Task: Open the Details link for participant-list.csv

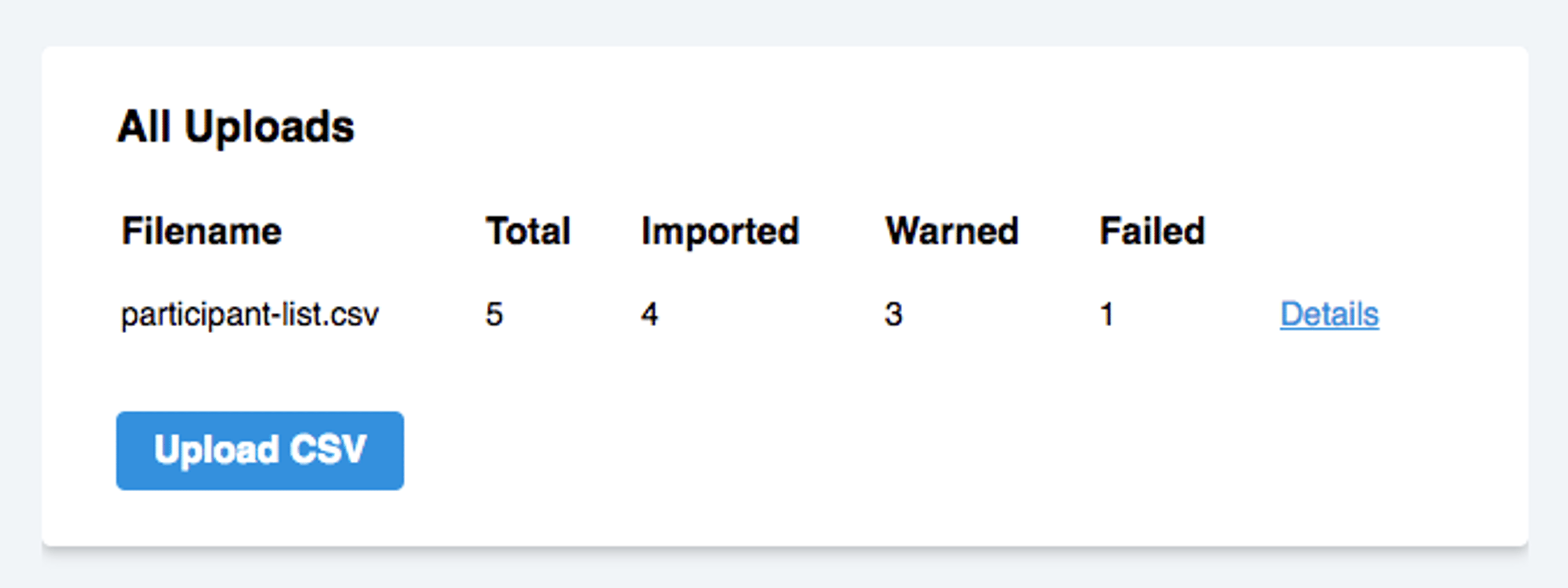Action: click(1330, 315)
